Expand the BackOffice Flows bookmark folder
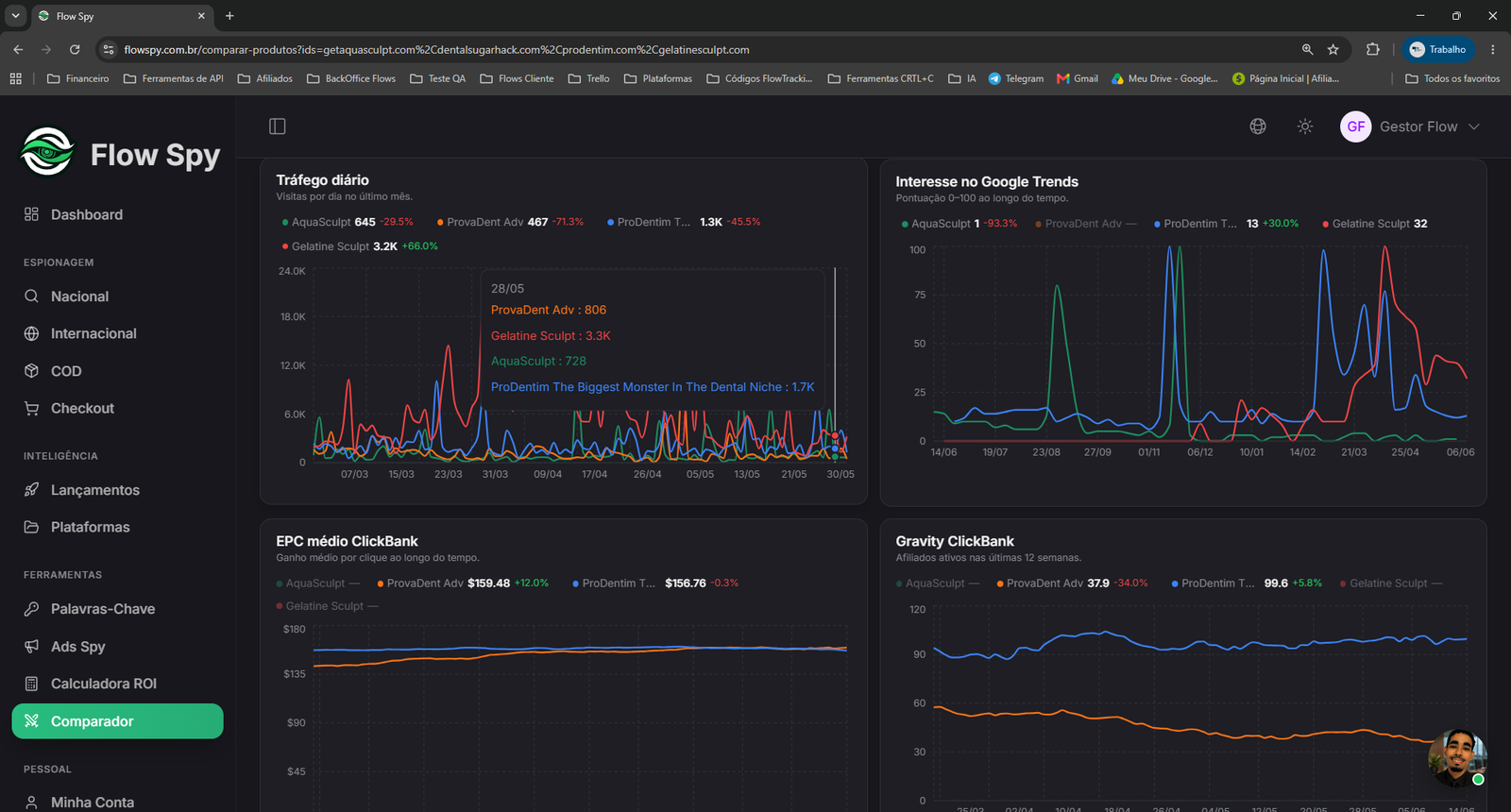Screen dimensions: 1511x812 pos(351,78)
